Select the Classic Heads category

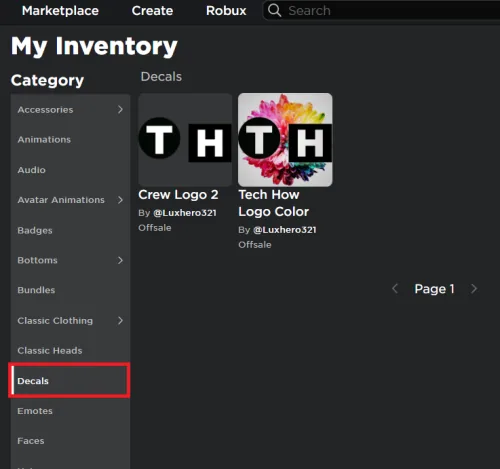pyautogui.click(x=70, y=350)
